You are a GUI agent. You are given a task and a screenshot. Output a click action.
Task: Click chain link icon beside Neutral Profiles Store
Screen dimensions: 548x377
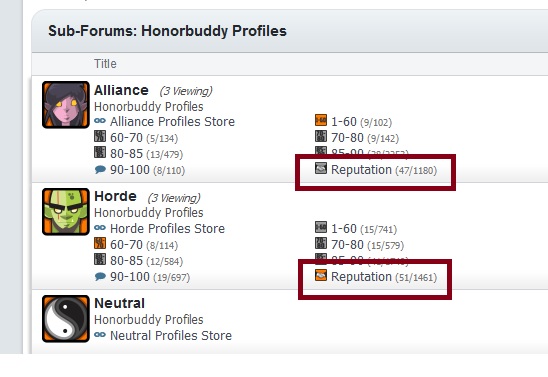pos(100,335)
